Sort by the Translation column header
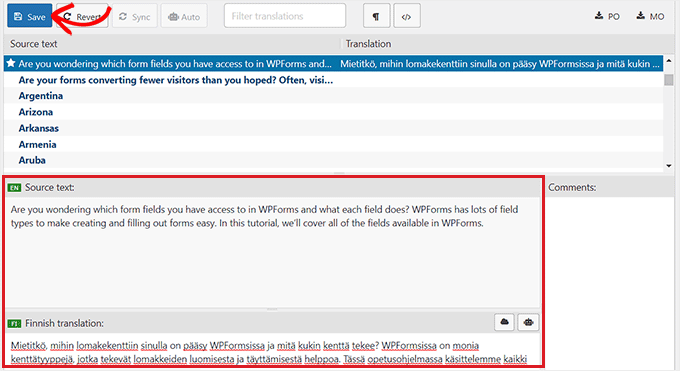Screen dimensions: 680x371 368,44
